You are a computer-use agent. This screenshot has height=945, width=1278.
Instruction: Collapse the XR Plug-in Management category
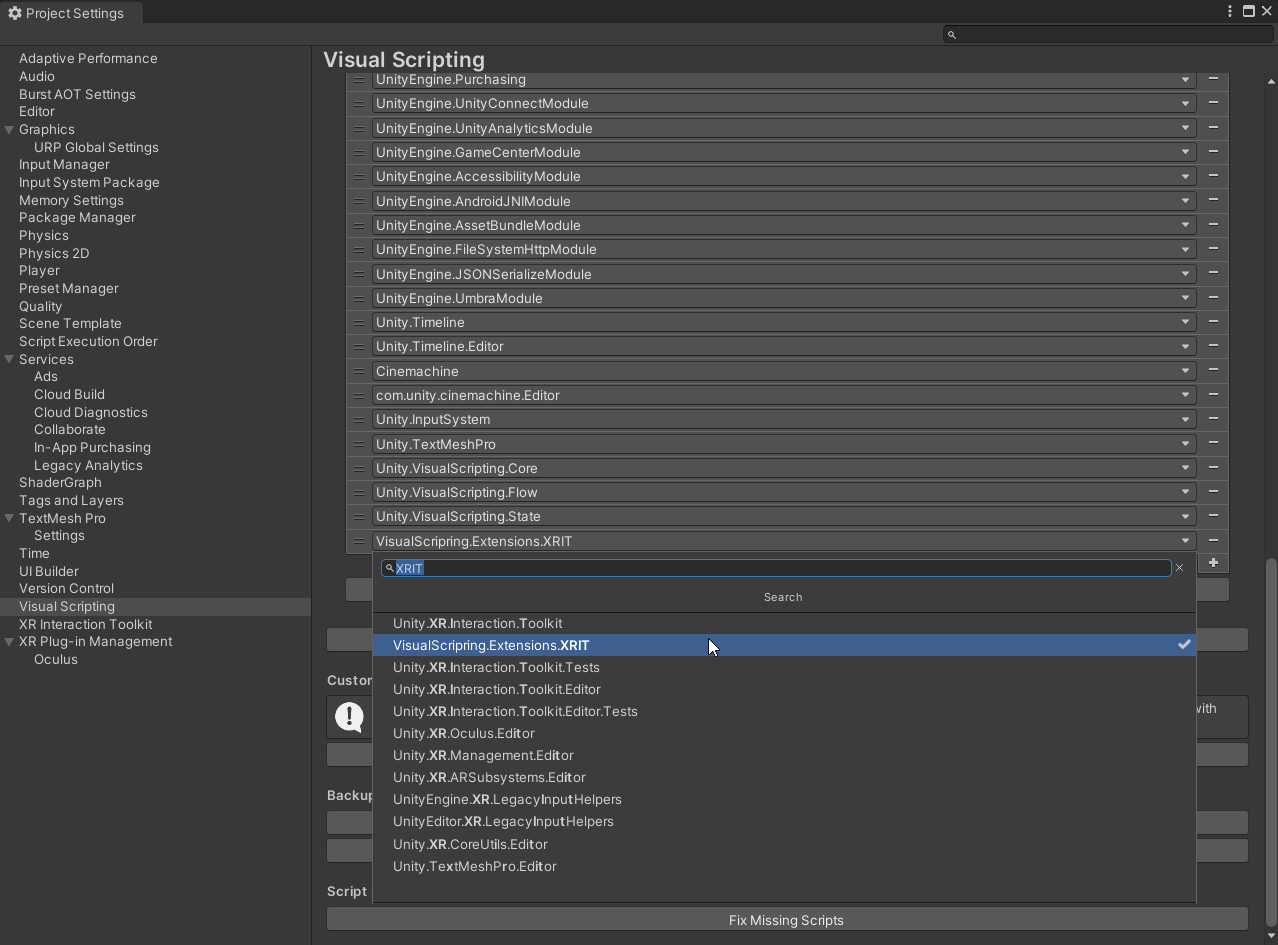coord(9,641)
